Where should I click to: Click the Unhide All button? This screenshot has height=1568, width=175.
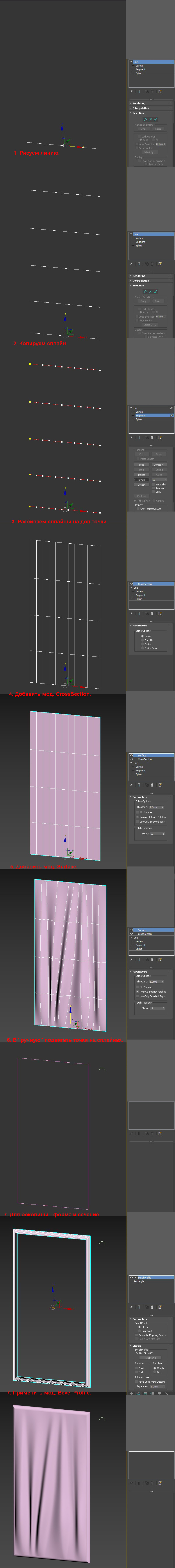(159, 465)
